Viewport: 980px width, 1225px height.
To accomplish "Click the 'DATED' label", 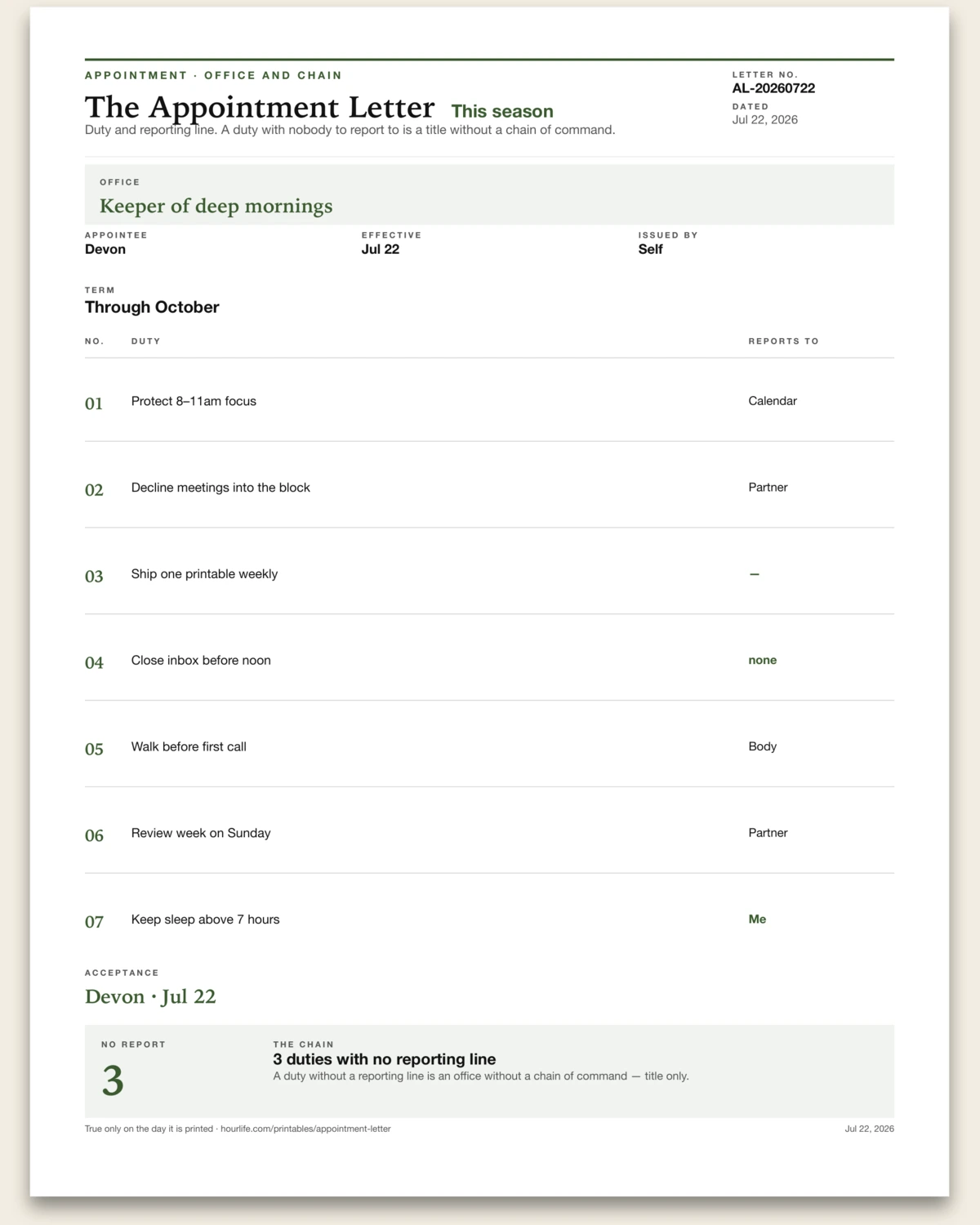I will pos(751,106).
